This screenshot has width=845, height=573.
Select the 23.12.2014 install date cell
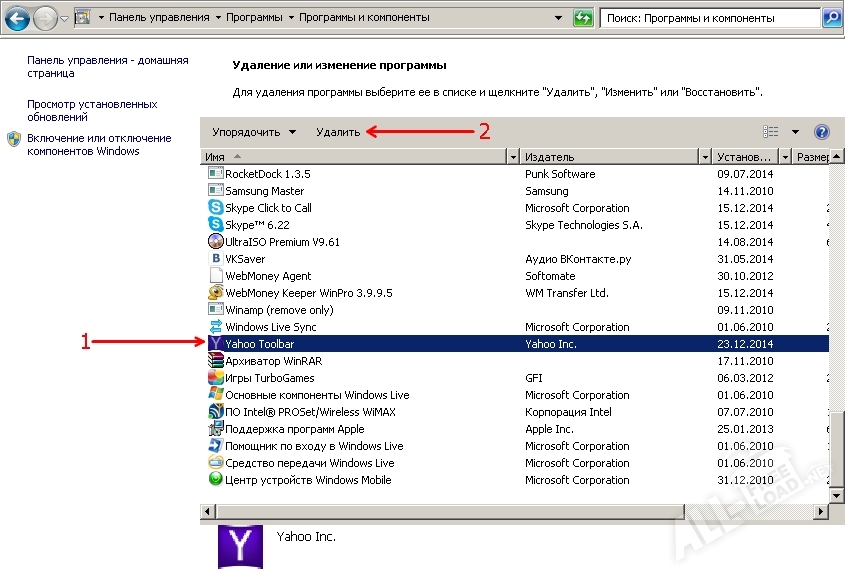745,344
